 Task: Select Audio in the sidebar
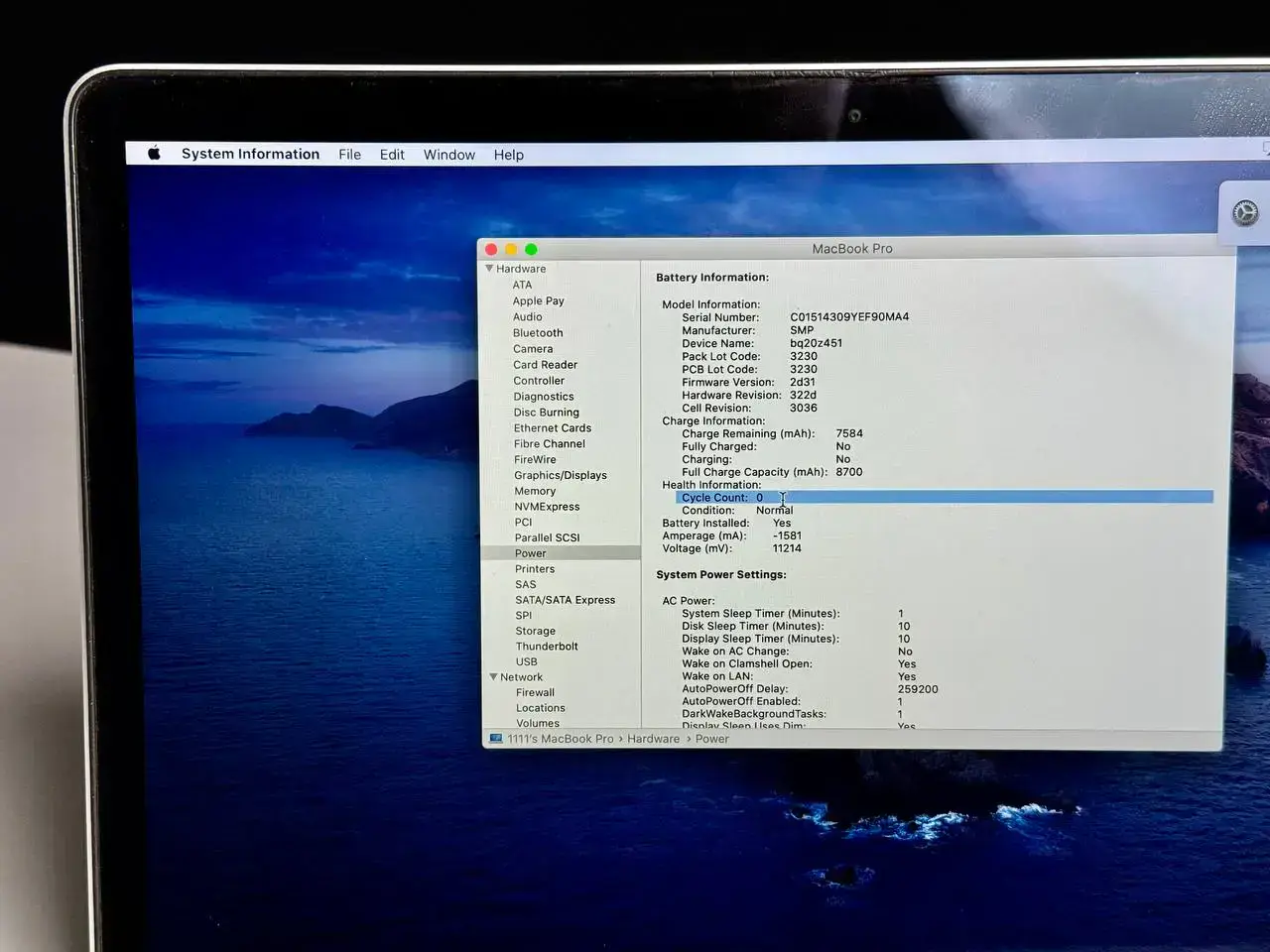tap(527, 316)
